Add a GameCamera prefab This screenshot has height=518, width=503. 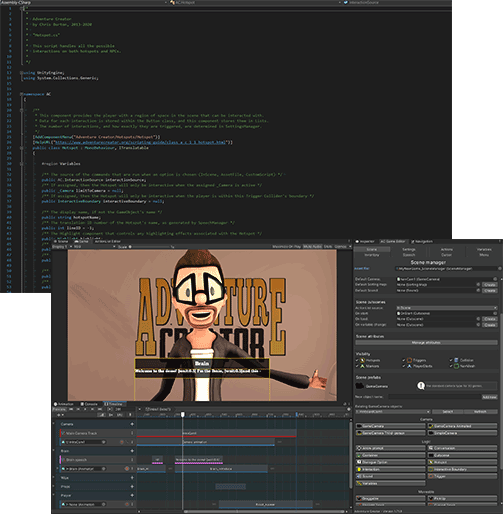click(x=390, y=426)
